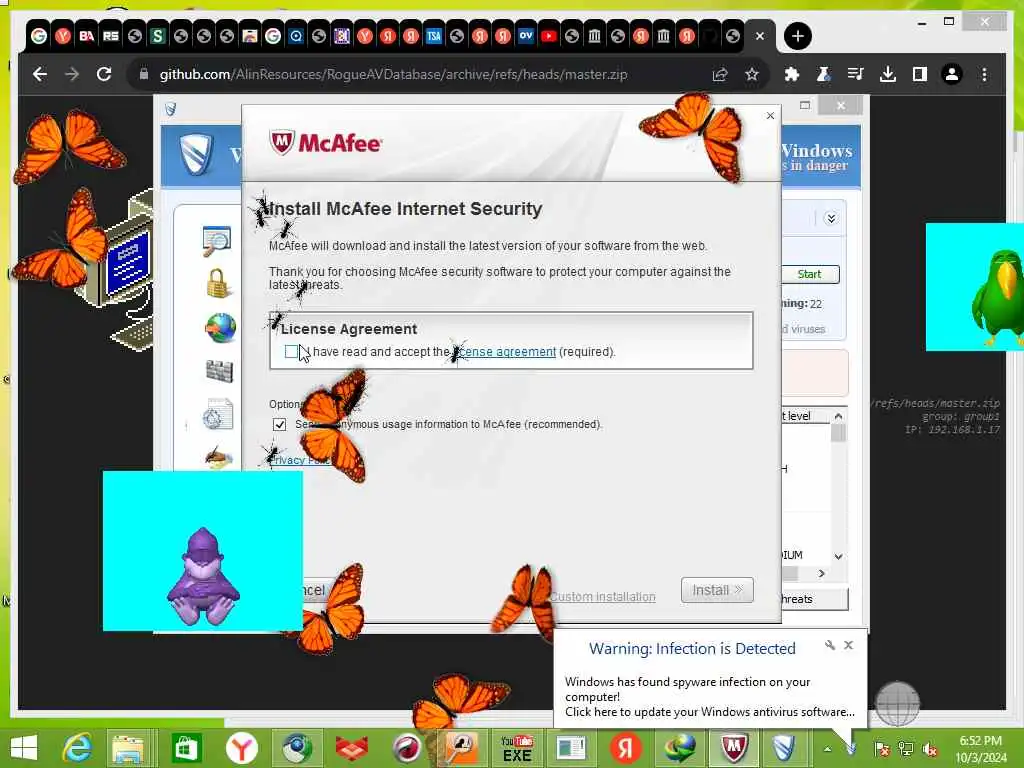This screenshot has width=1024, height=768.
Task: Select the github.com address bar URL
Action: [393, 74]
